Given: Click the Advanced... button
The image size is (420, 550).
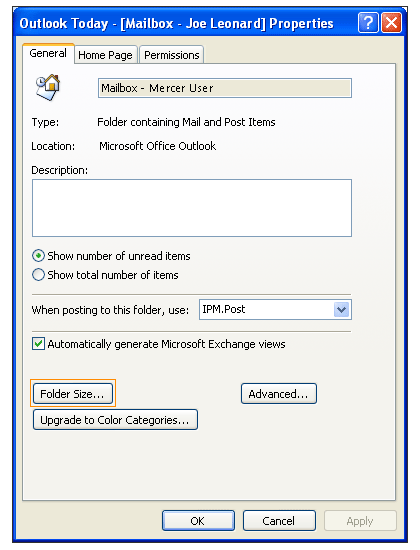Looking at the screenshot, I should click(279, 394).
